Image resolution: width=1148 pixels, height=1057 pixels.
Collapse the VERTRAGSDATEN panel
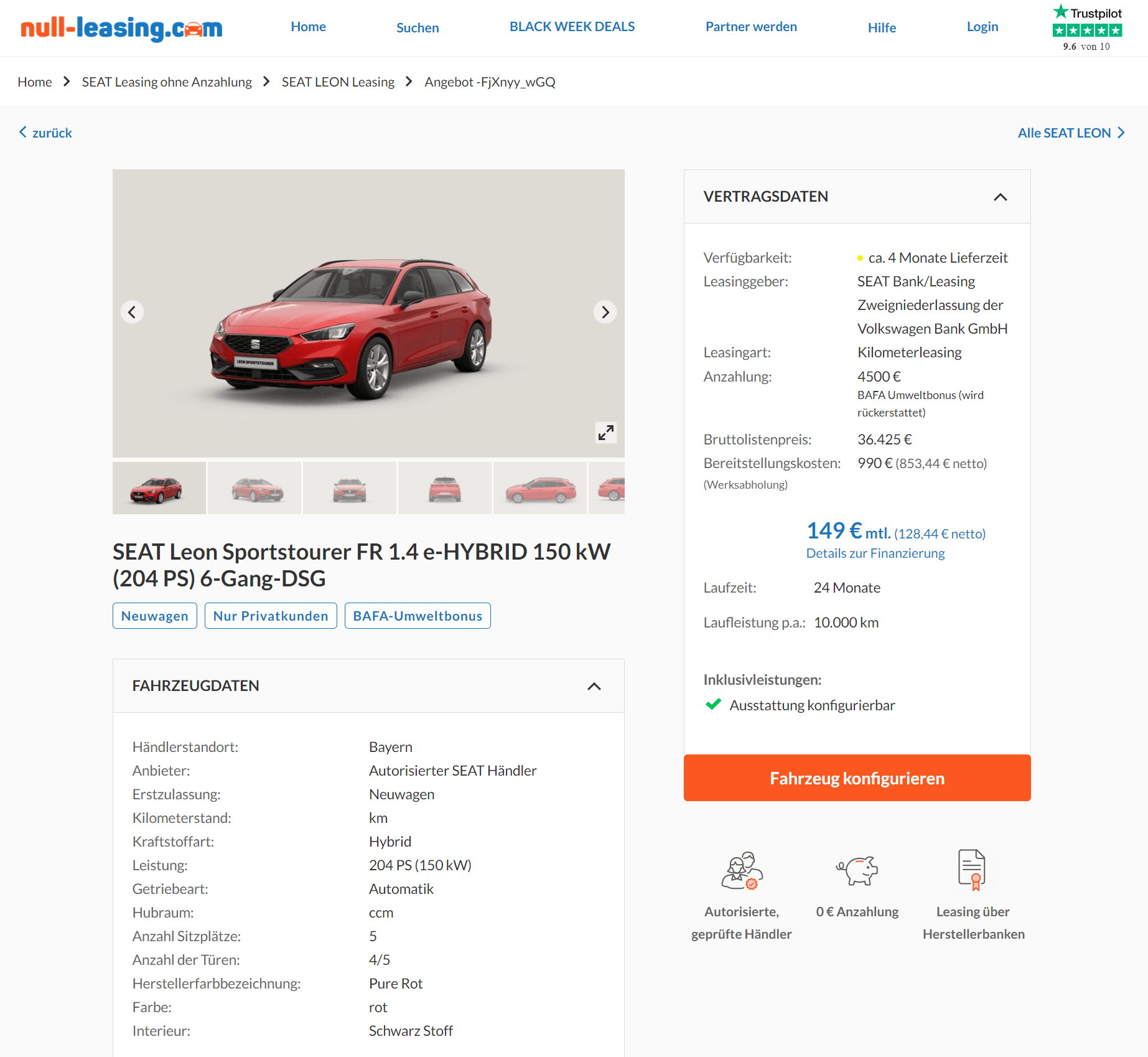1000,197
